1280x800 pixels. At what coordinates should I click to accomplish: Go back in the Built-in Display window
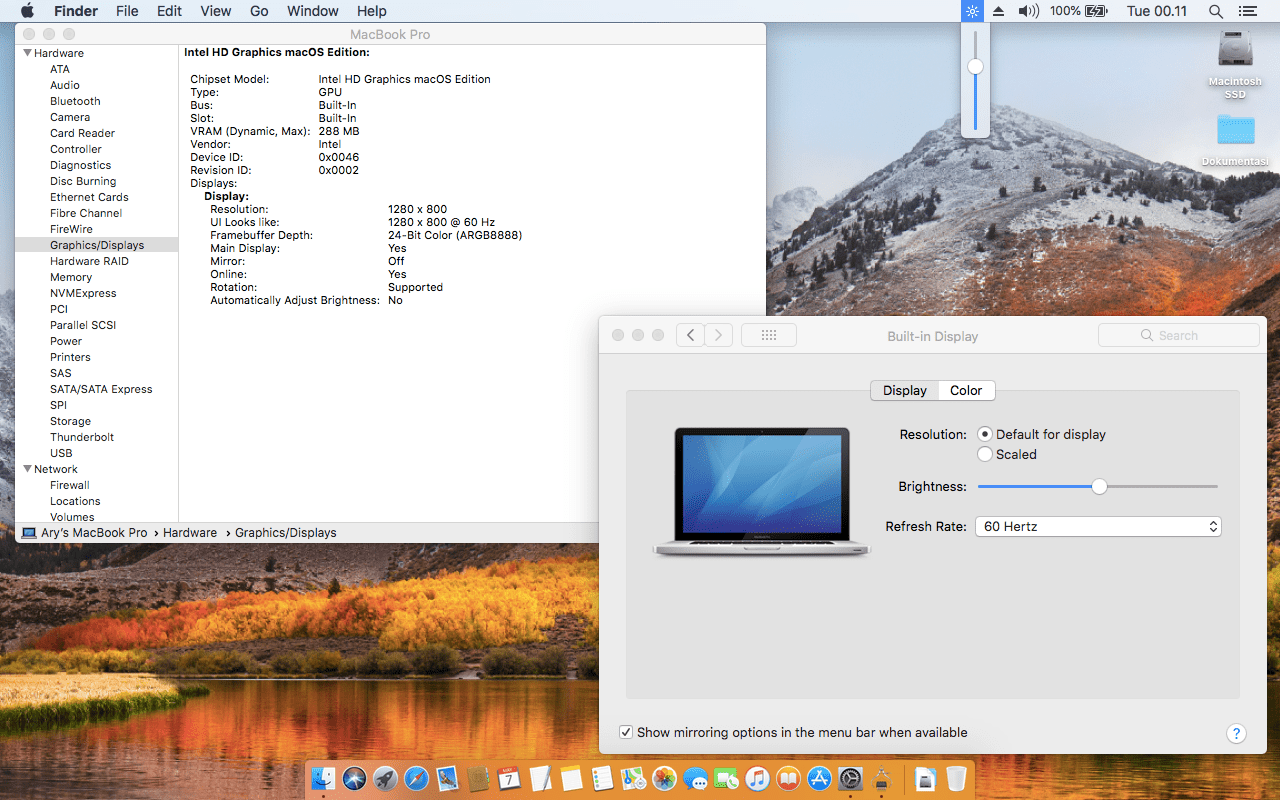coord(691,335)
